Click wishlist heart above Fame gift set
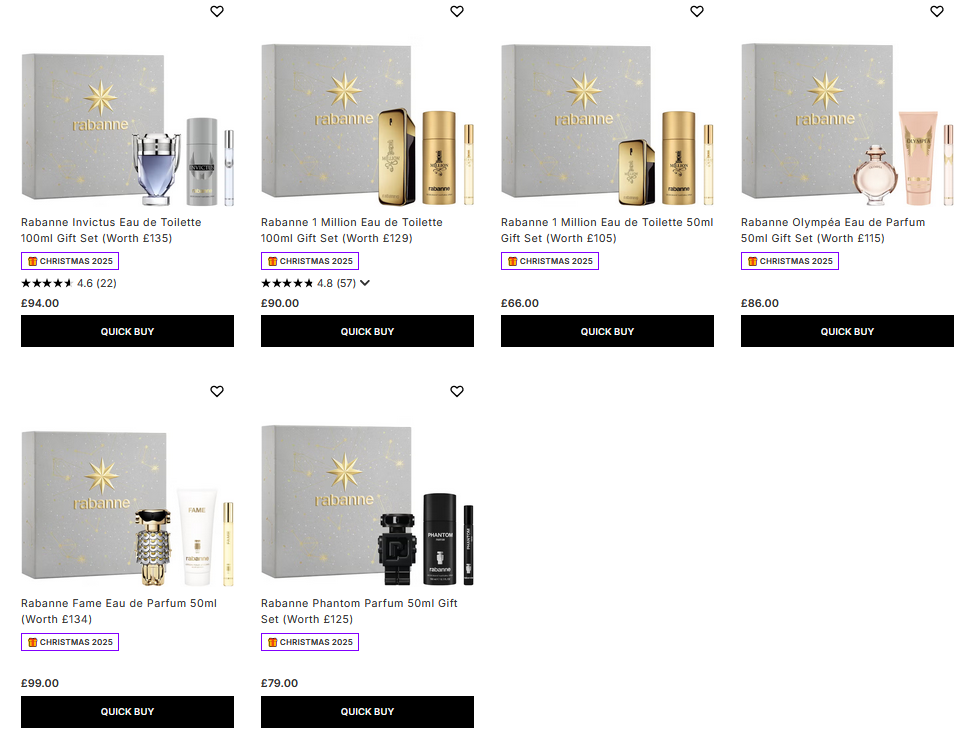Image resolution: width=965 pixels, height=736 pixels. click(217, 391)
